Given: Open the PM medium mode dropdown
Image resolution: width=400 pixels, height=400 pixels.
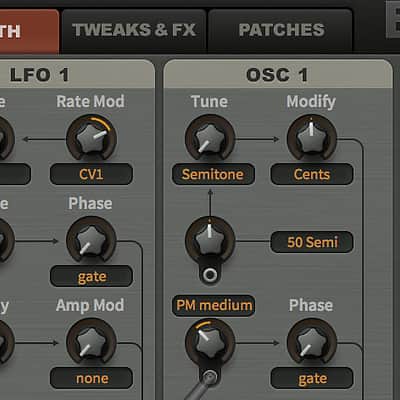Looking at the screenshot, I should 213,305.
